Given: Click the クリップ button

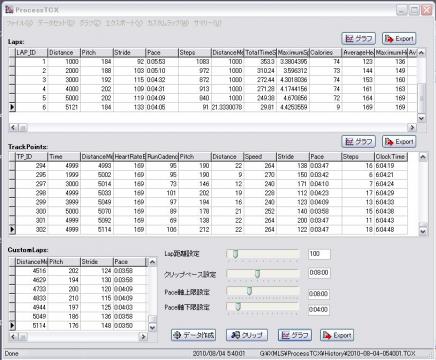Looking at the screenshot, I should pyautogui.click(x=247, y=335).
